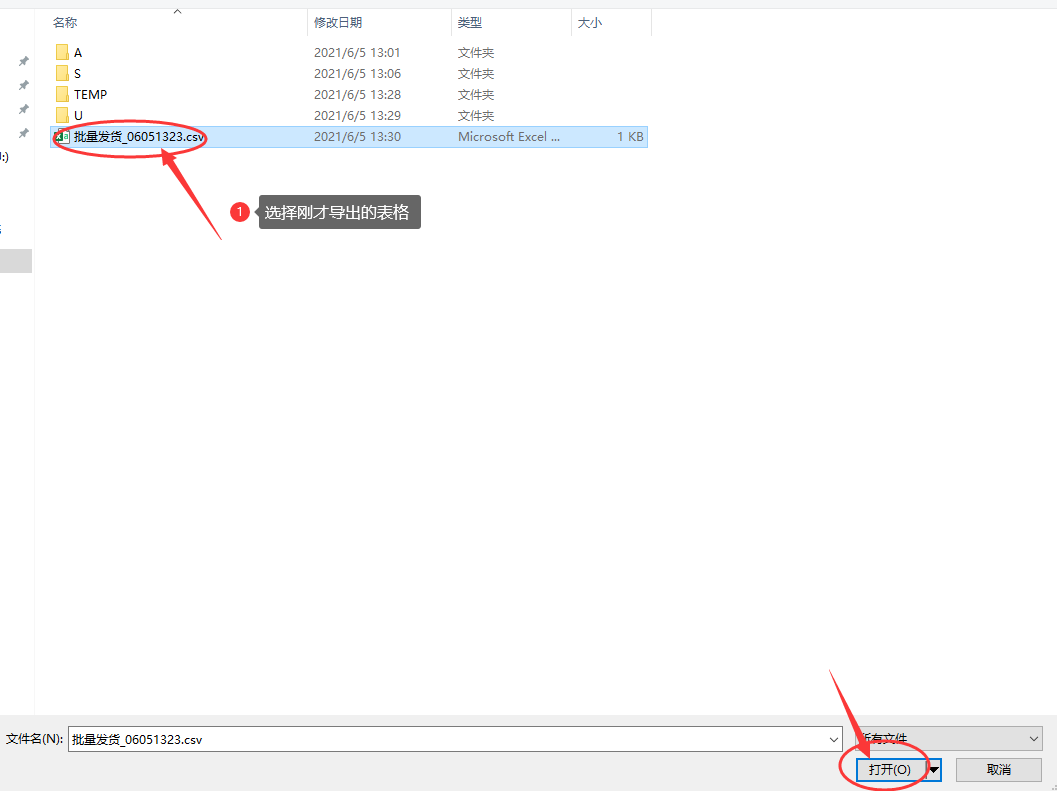Open the 文件名 history dropdown arrow
Image resolution: width=1057 pixels, height=791 pixels.
pos(834,739)
